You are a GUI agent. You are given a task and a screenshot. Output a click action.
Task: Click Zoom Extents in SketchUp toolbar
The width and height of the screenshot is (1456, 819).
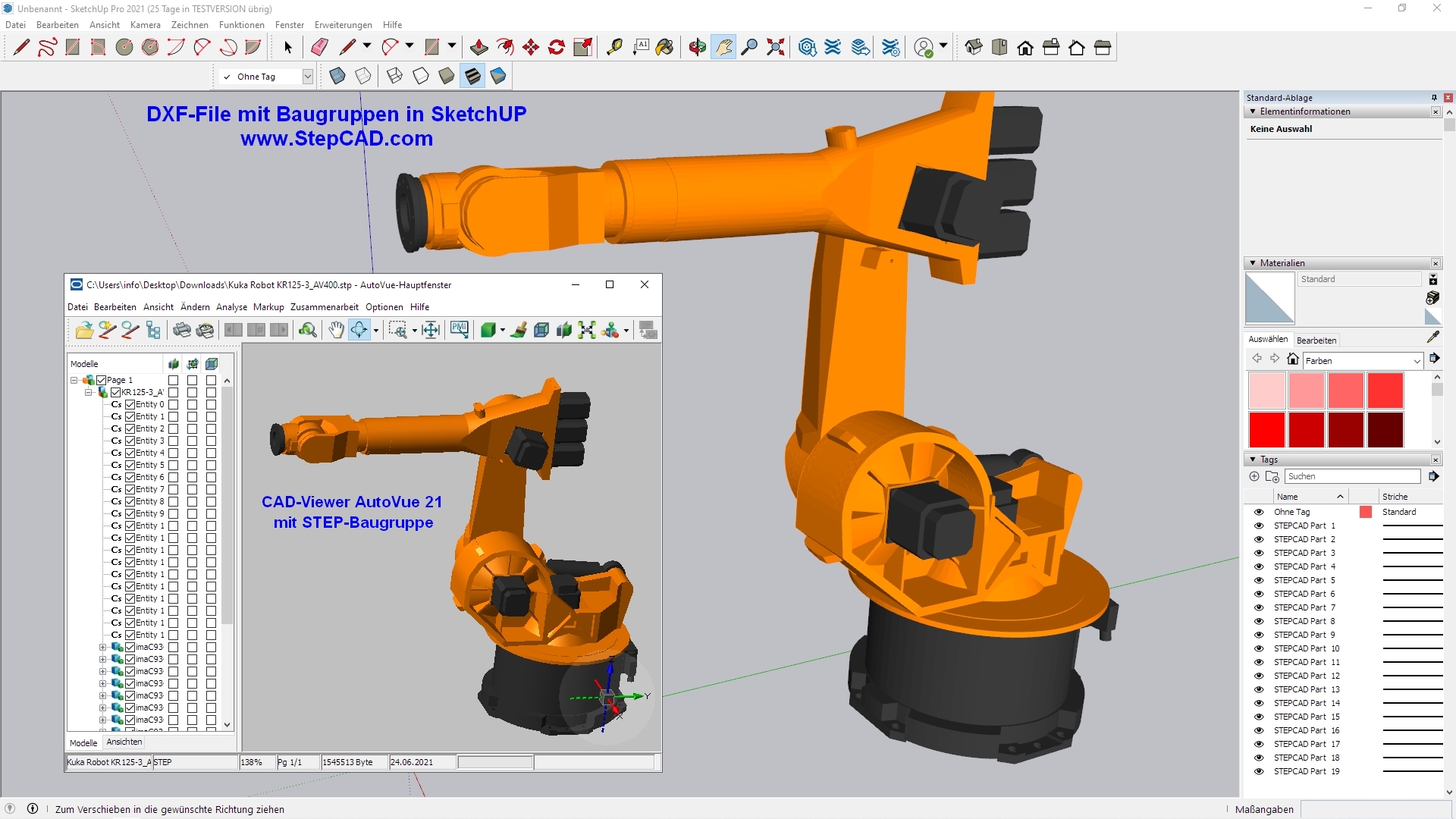(775, 48)
